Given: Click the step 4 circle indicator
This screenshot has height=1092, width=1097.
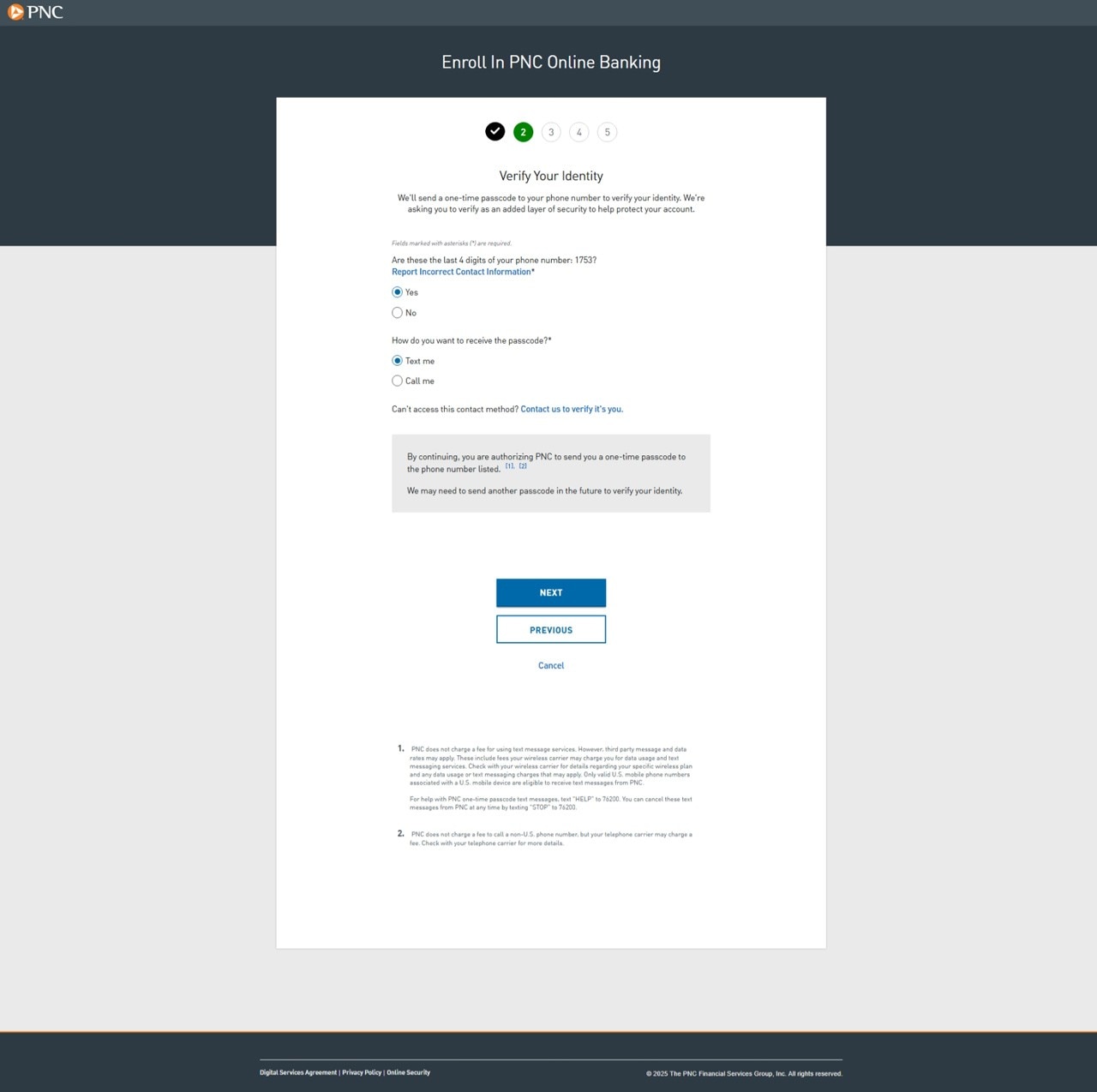Looking at the screenshot, I should [579, 132].
